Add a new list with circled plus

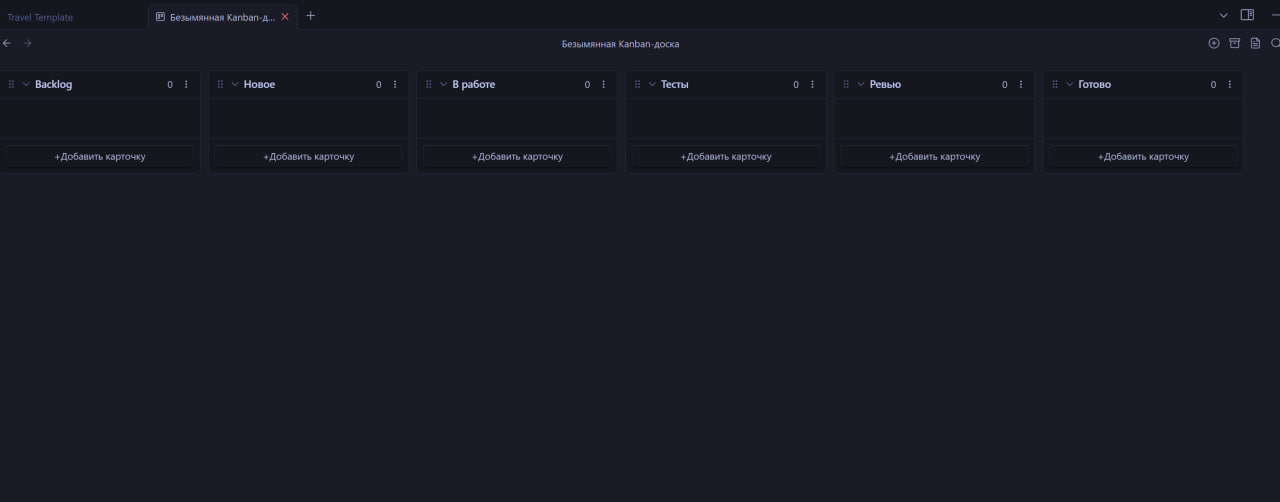coord(1214,43)
